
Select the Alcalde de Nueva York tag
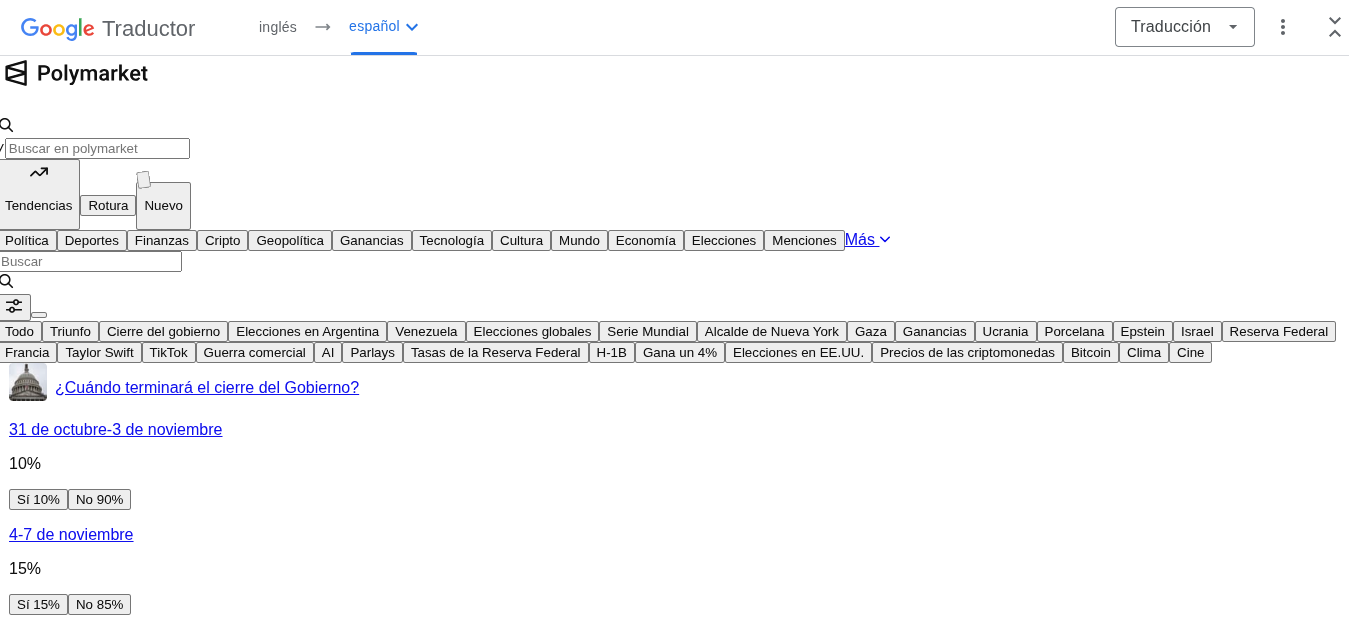[x=772, y=331]
